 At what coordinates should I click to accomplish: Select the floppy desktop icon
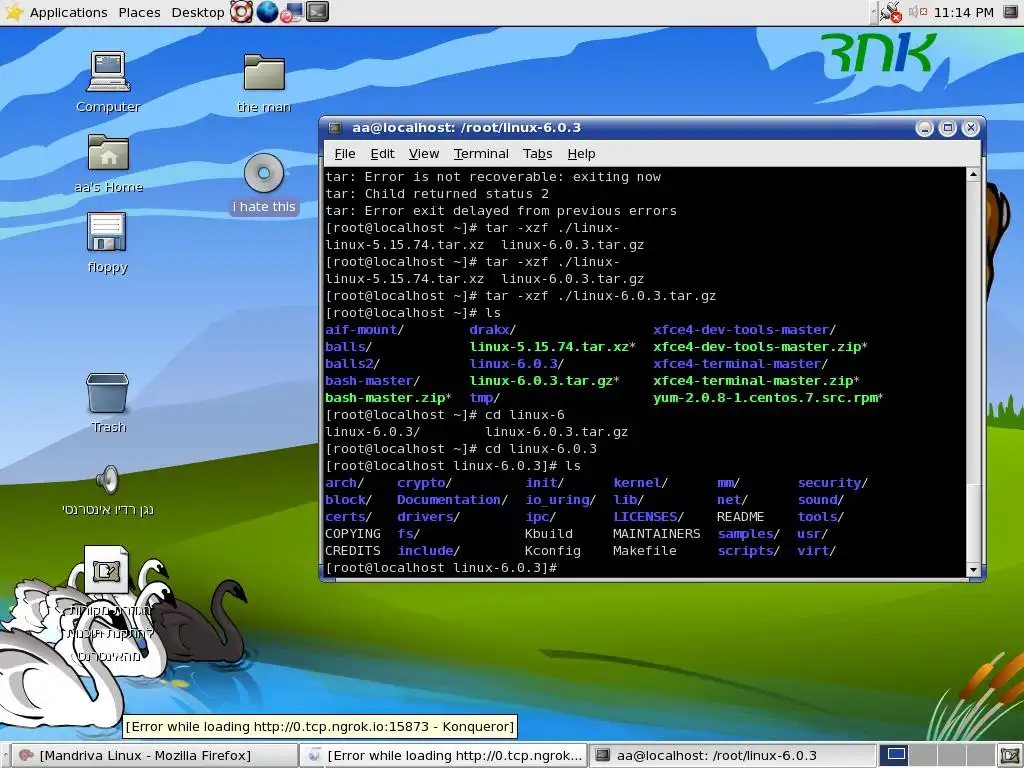pos(107,242)
